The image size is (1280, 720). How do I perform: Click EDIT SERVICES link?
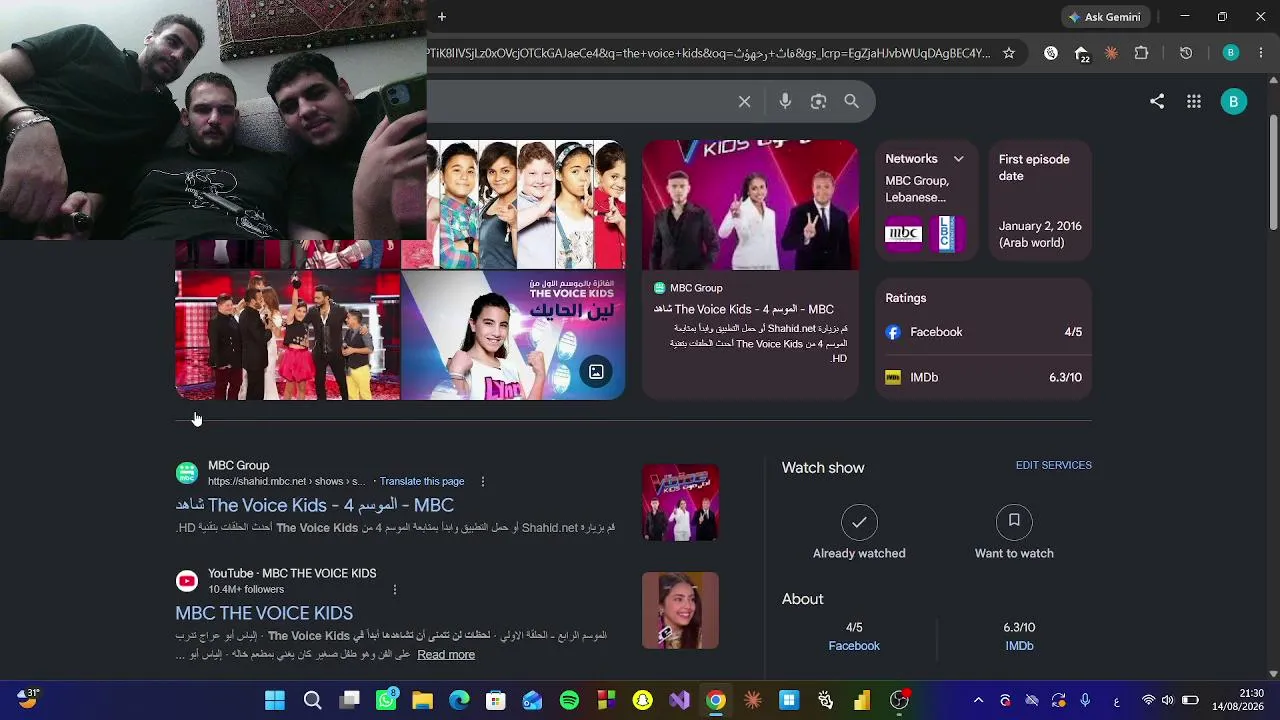pos(1054,465)
